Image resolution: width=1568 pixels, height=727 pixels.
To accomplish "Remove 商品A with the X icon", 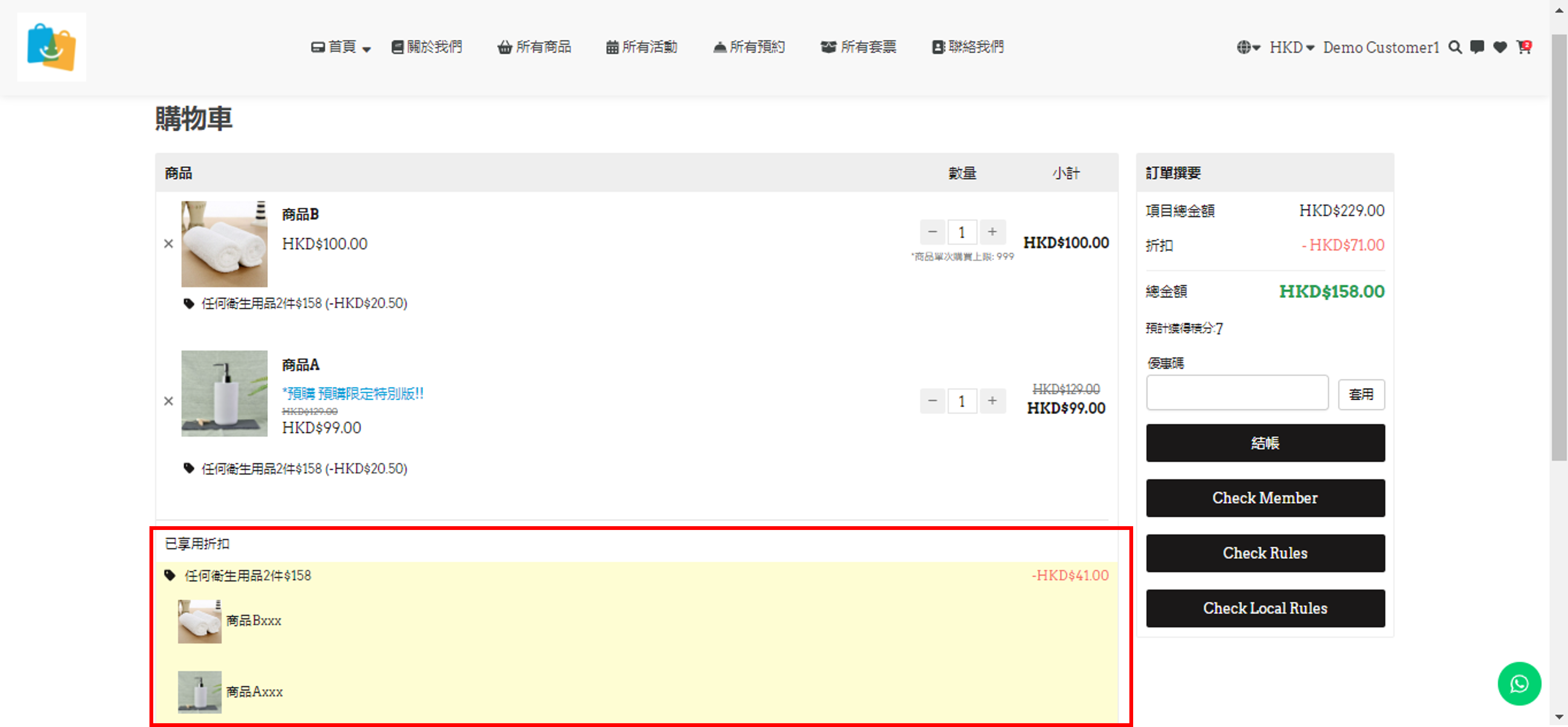I will [169, 400].
